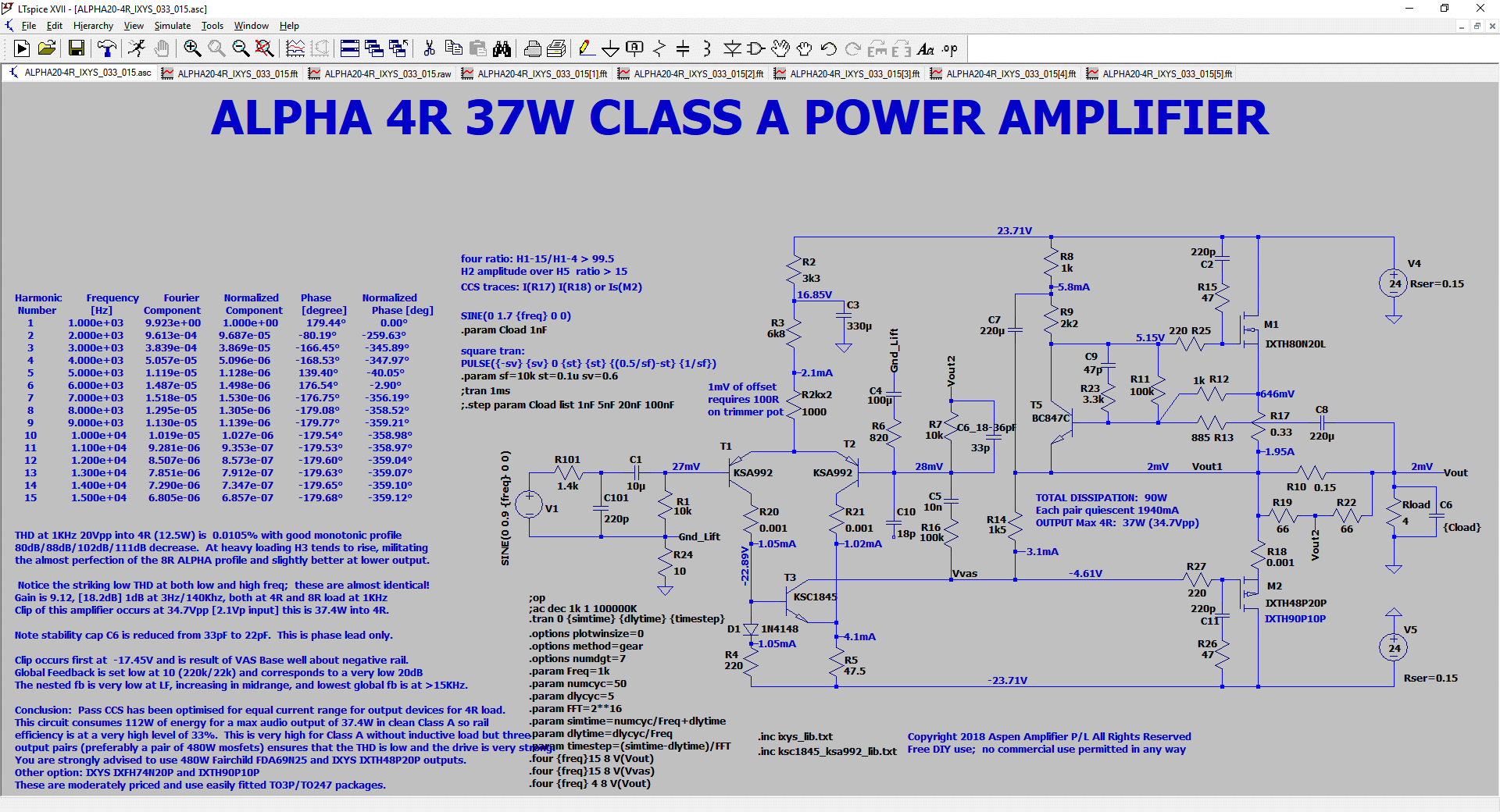Click the Close All windows toolbar icon
Image resolution: width=1500 pixels, height=812 pixels.
[398, 49]
